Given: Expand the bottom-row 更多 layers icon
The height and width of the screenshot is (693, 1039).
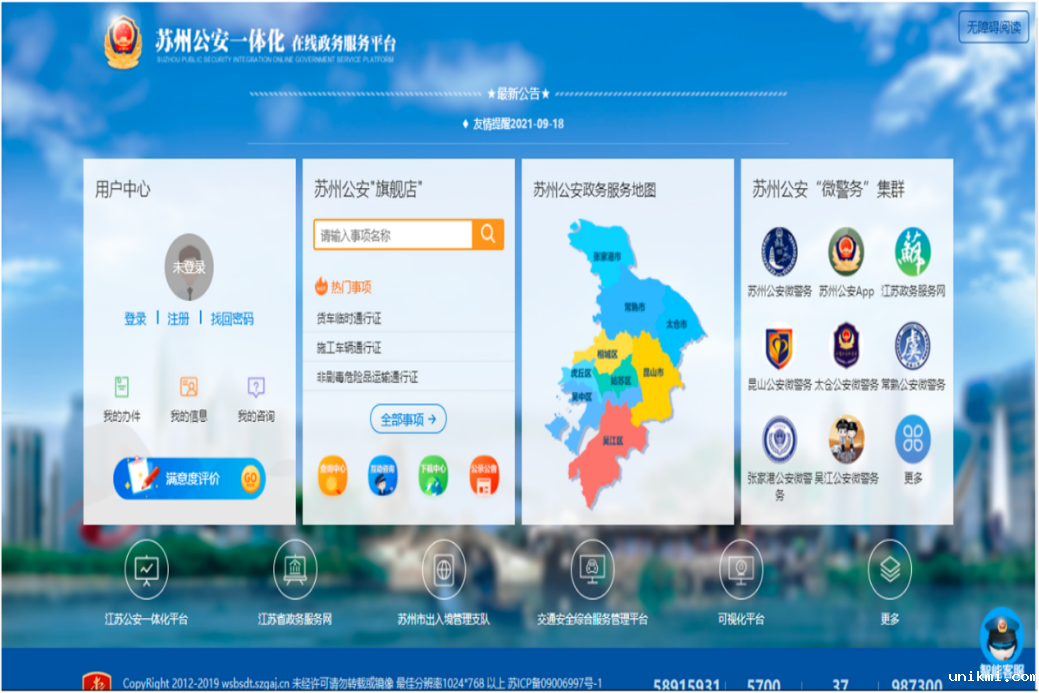Looking at the screenshot, I should coord(889,570).
